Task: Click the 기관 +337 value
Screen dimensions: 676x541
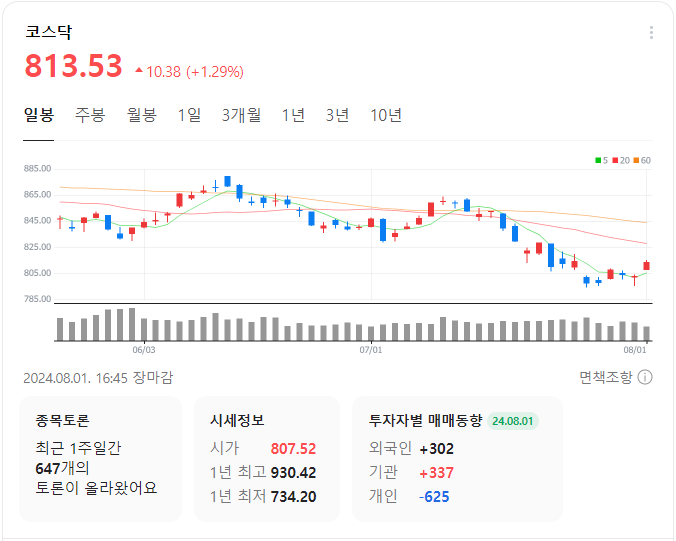Action: 436,473
